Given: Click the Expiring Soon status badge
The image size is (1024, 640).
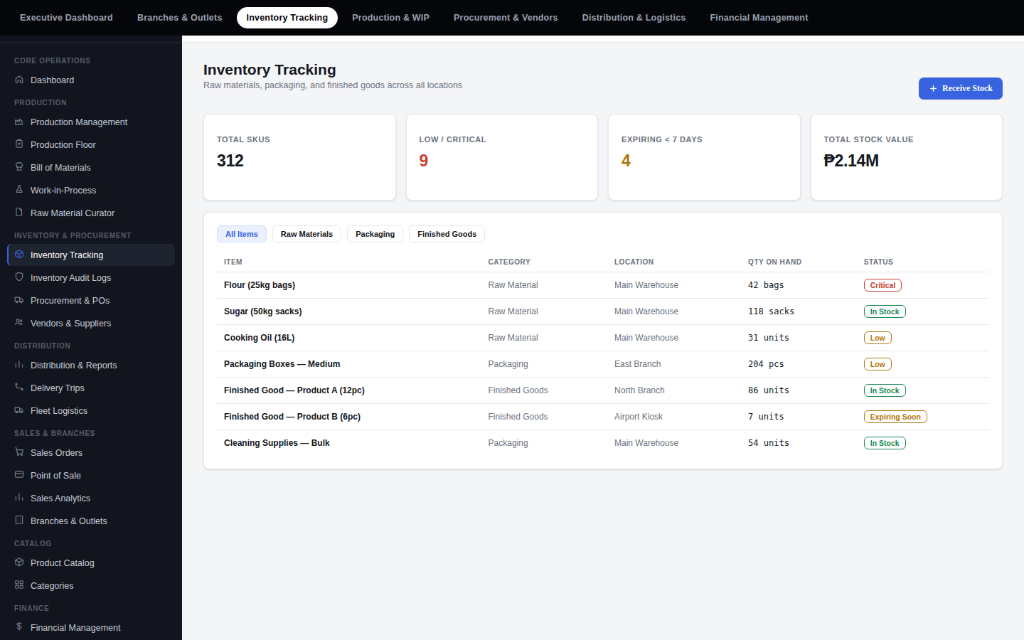Looking at the screenshot, I should coord(895,417).
